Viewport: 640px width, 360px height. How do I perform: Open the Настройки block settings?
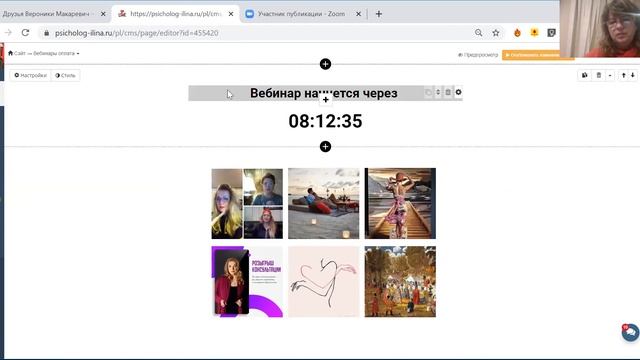coord(31,76)
